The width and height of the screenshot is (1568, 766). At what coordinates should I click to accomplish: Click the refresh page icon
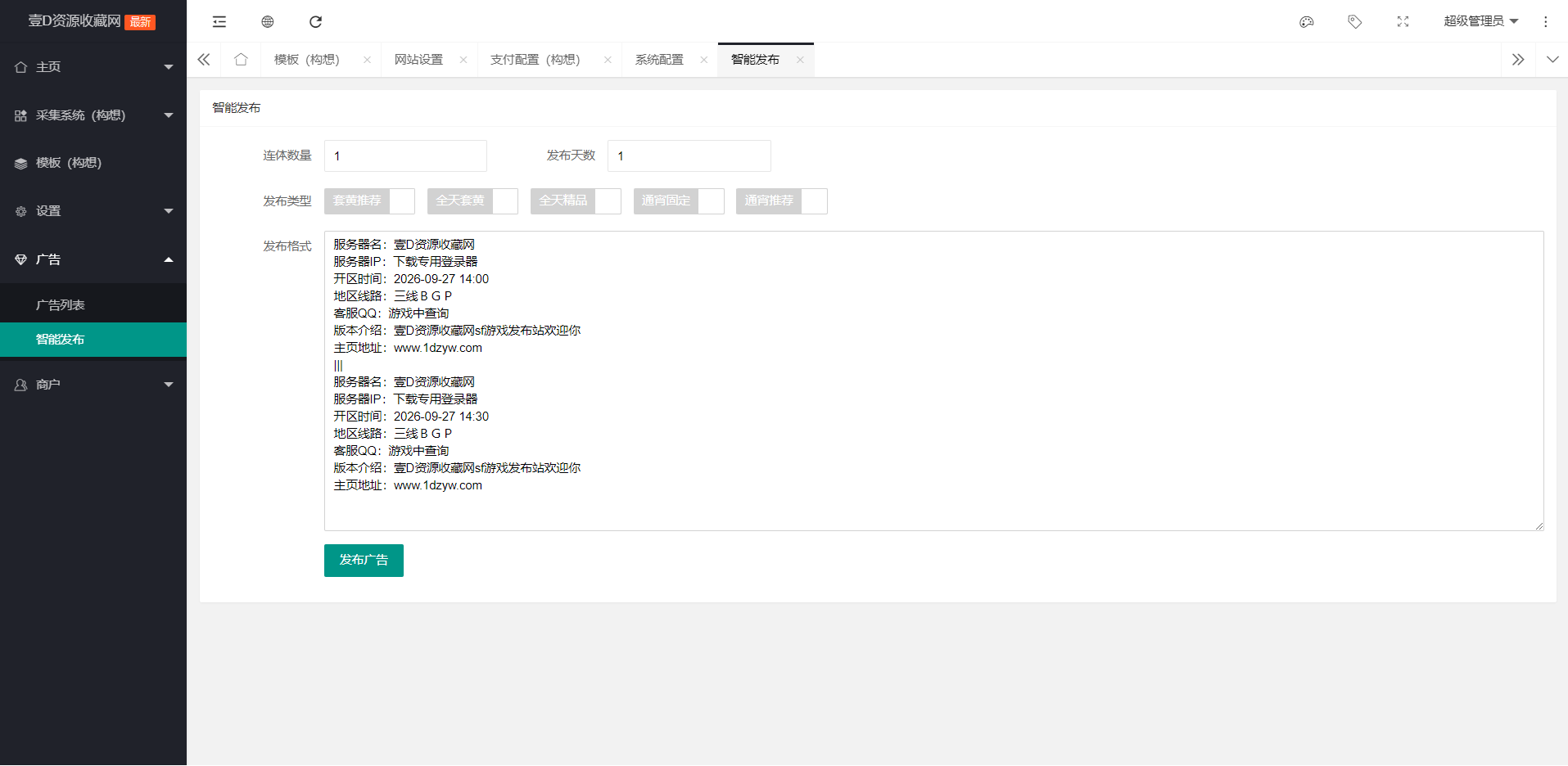click(x=315, y=21)
